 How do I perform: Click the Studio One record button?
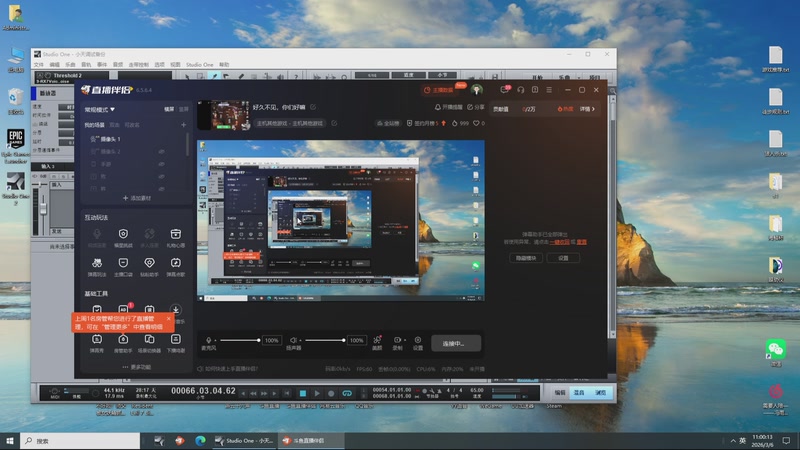[x=331, y=393]
